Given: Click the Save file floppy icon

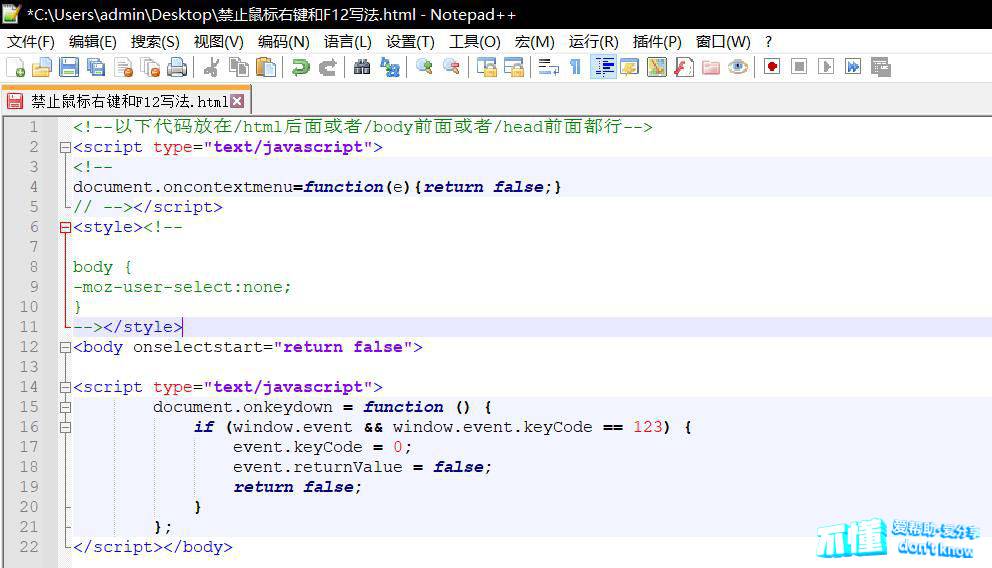Looking at the screenshot, I should 69,68.
